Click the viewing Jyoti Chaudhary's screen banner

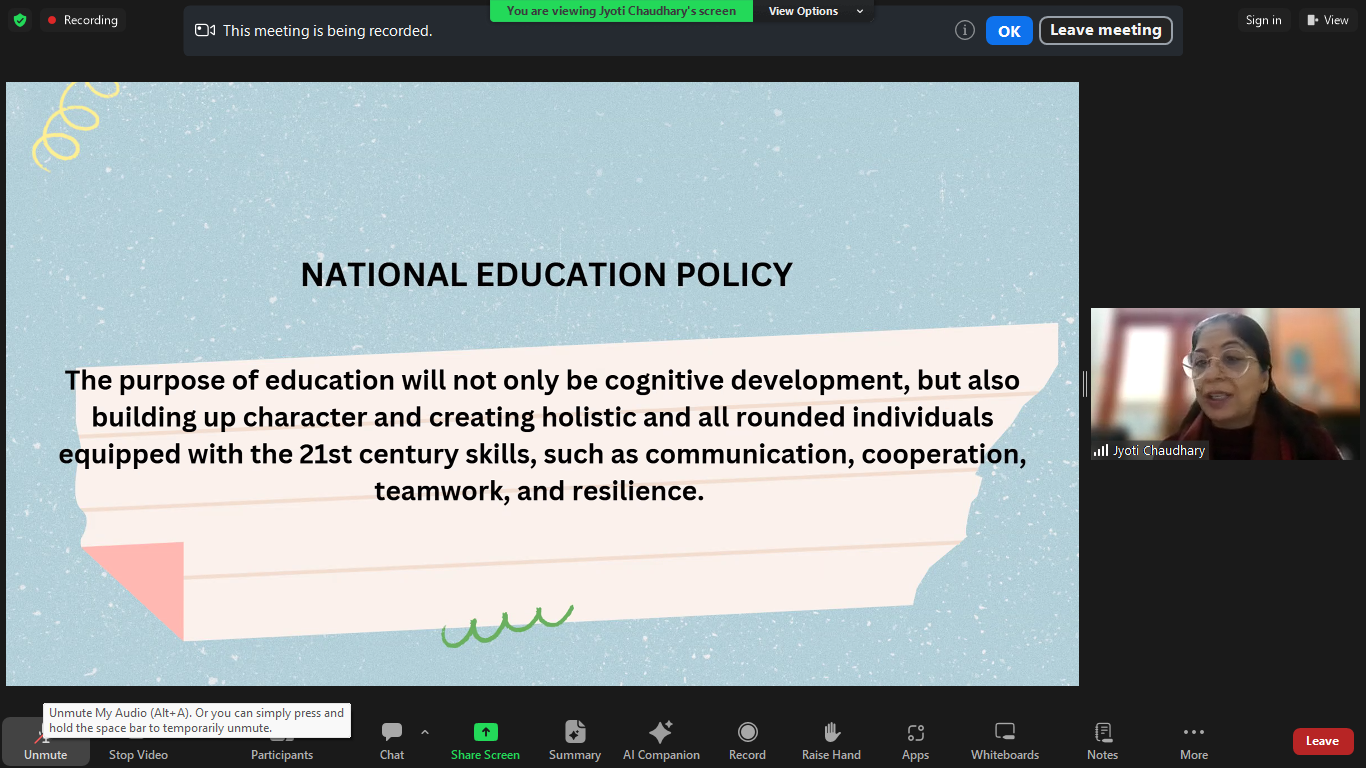coord(621,11)
